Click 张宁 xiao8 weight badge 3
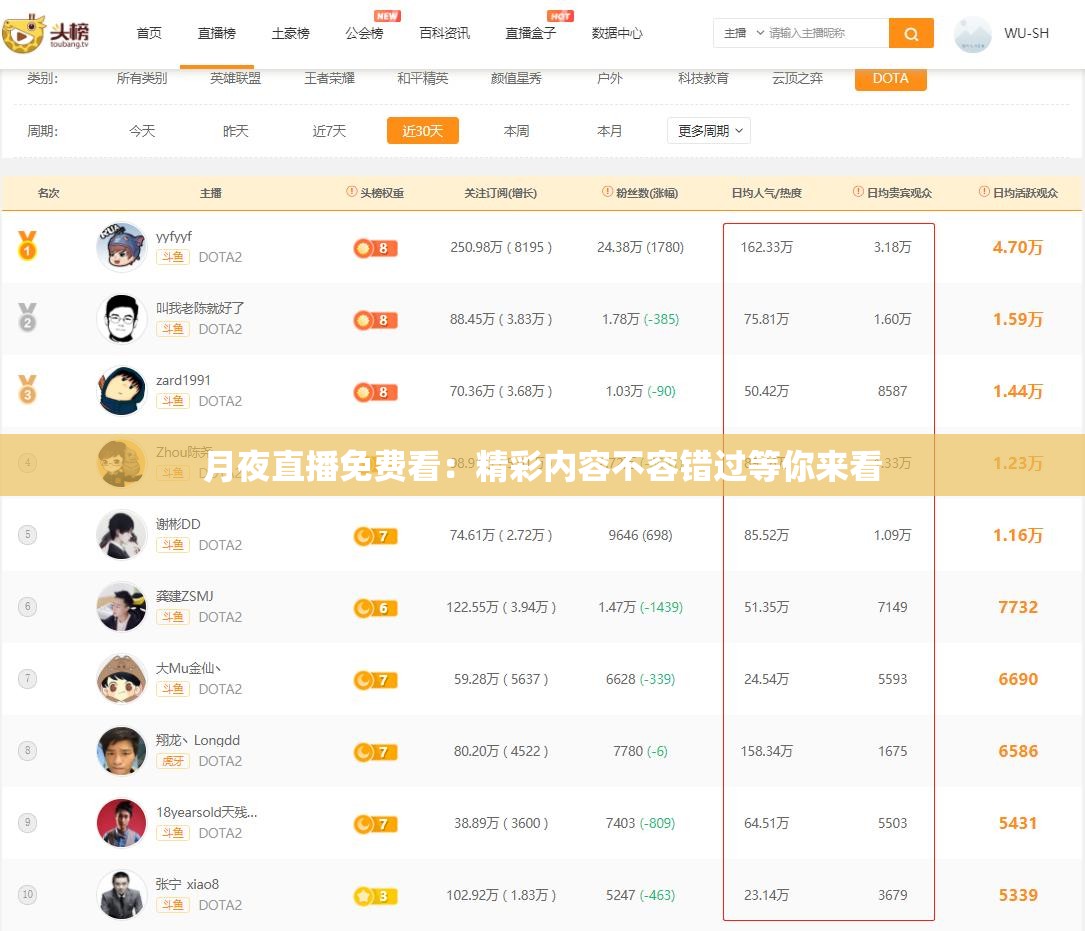The height and width of the screenshot is (931, 1085). (375, 896)
